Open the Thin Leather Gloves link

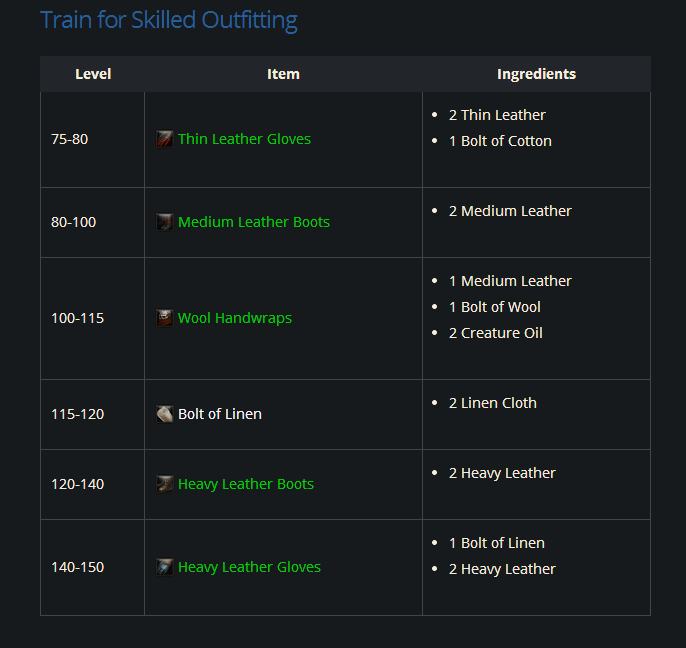244,139
